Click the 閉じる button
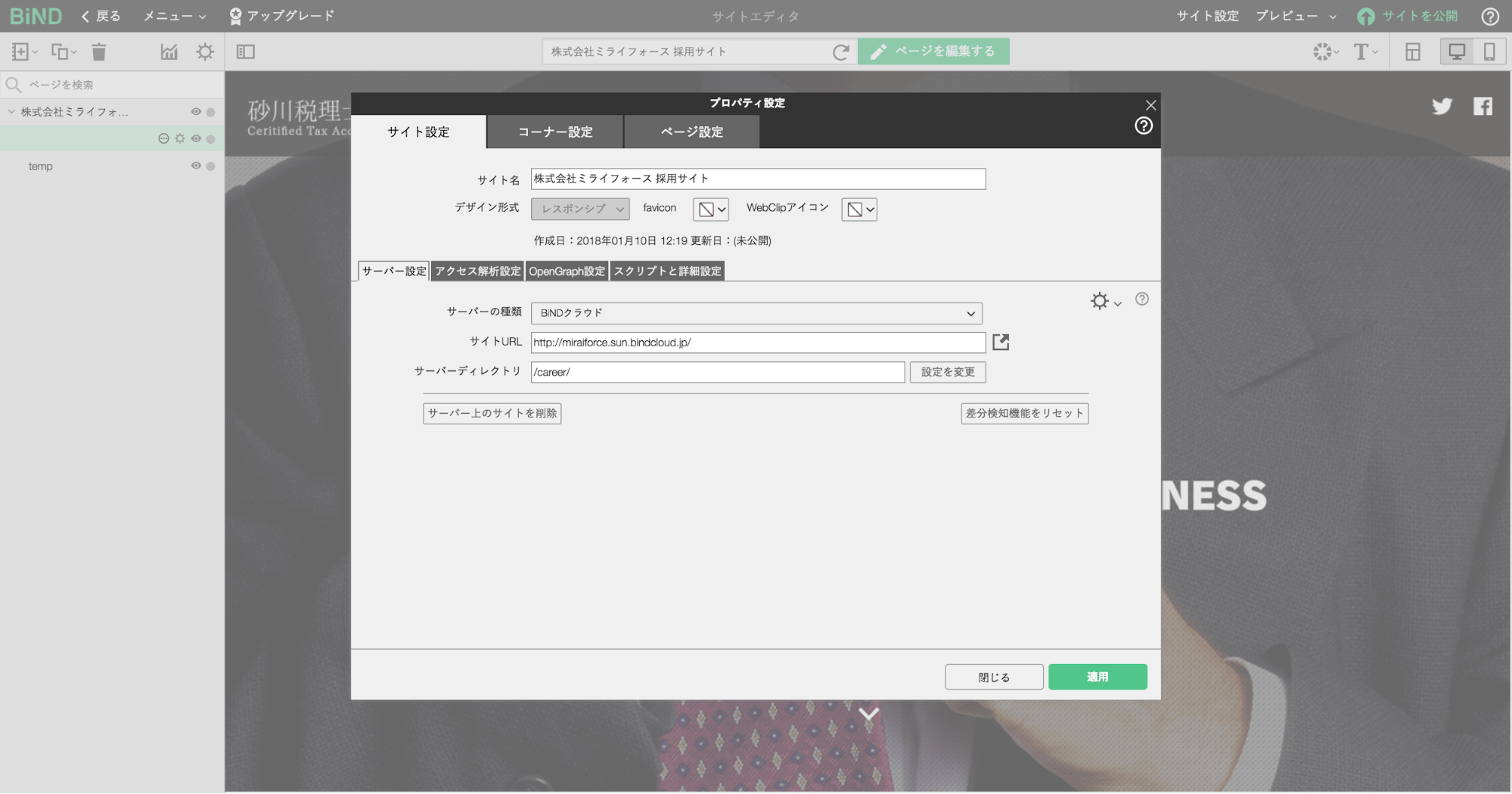 (994, 677)
